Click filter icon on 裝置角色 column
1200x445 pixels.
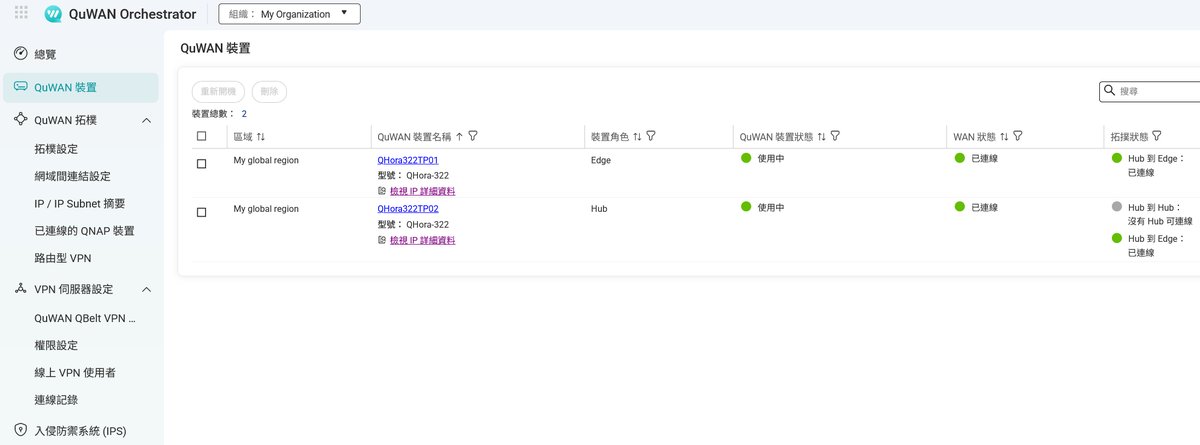coord(651,136)
